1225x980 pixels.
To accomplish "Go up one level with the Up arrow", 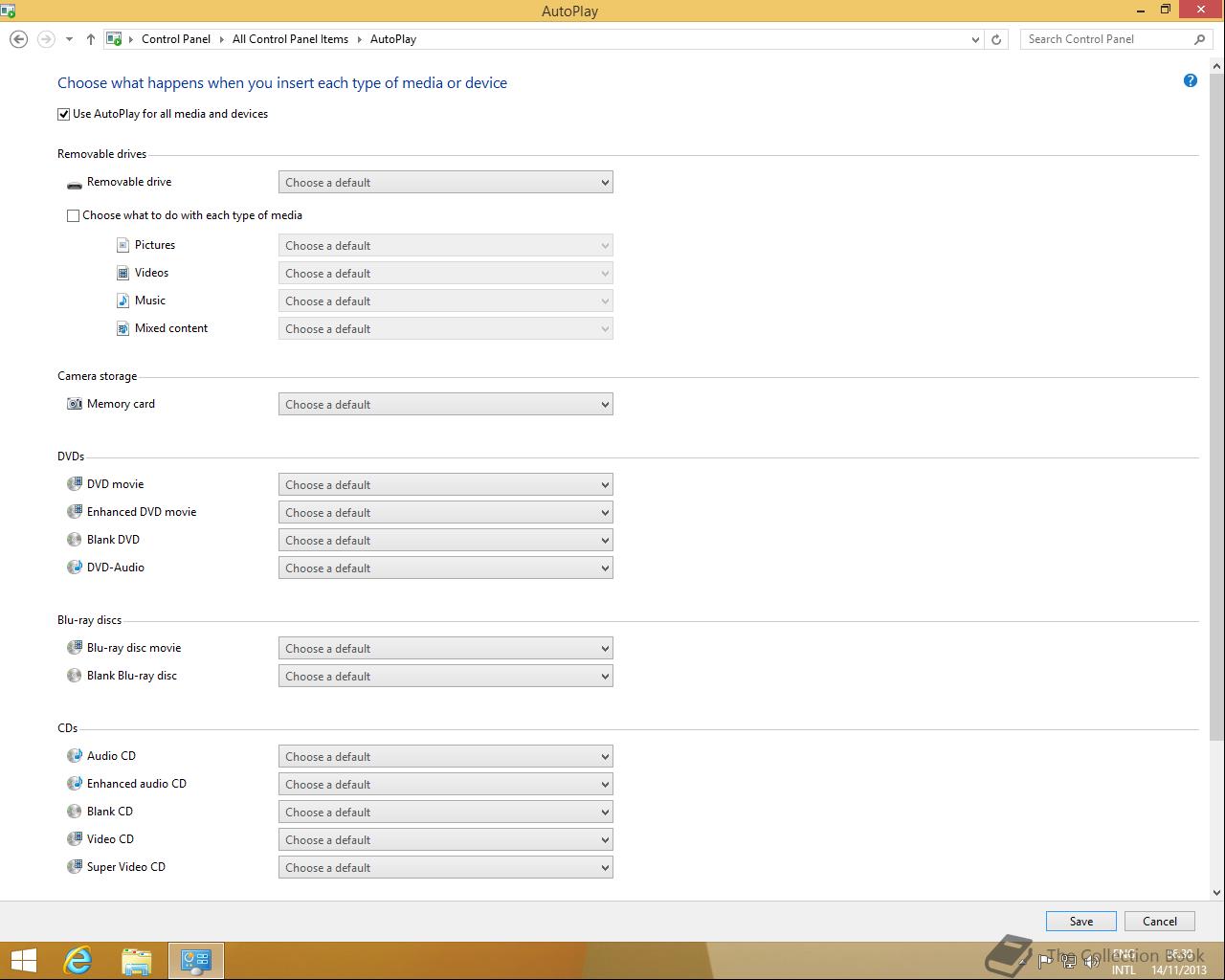I will (91, 39).
